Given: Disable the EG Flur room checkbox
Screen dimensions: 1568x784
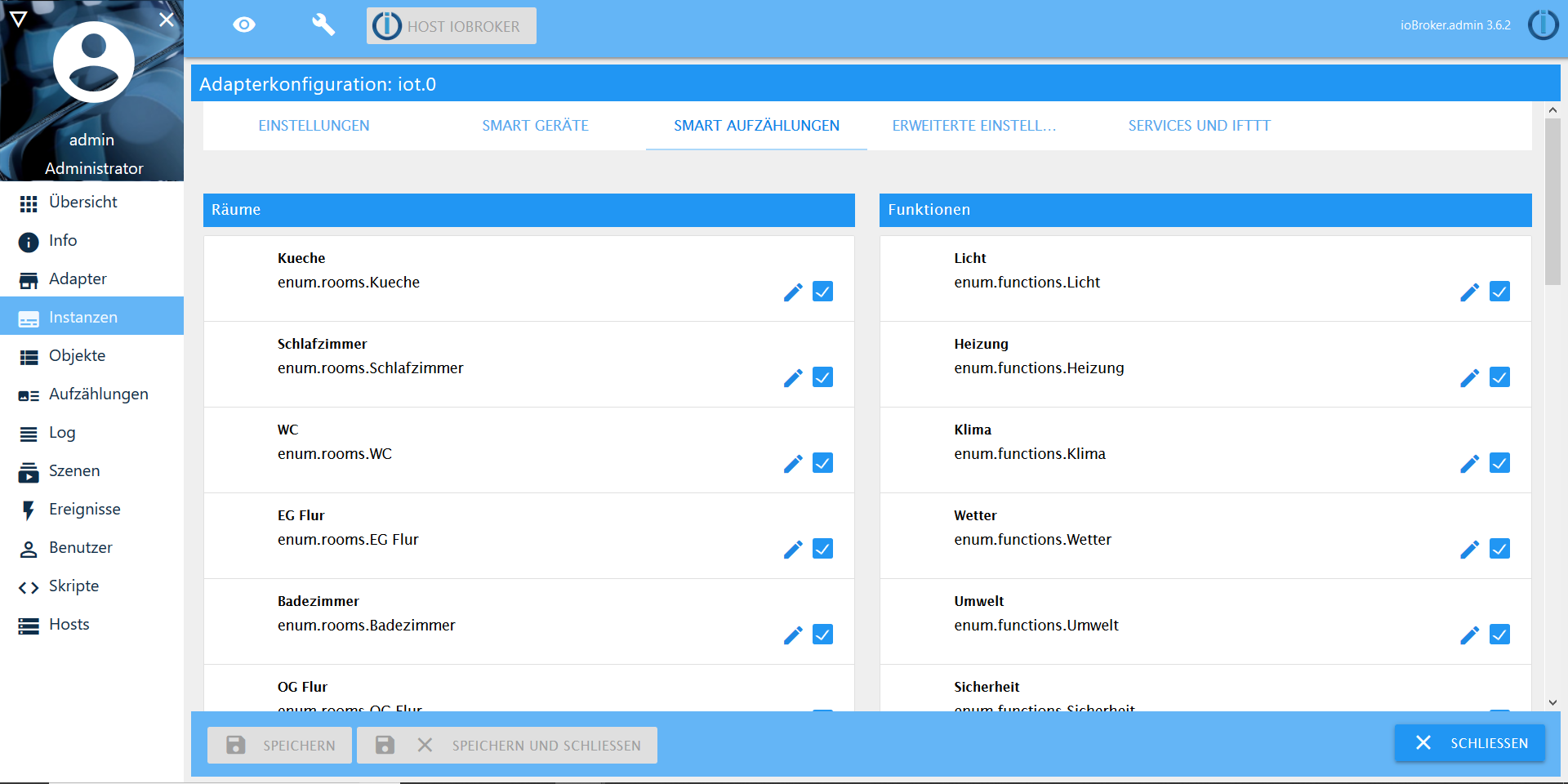Looking at the screenshot, I should [823, 549].
